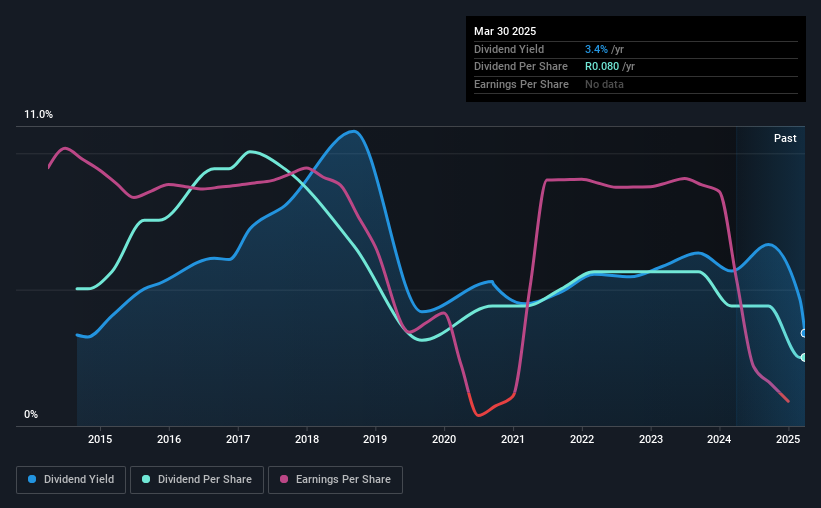Click the teal Dividend Per Share legend dot

pyautogui.click(x=146, y=479)
